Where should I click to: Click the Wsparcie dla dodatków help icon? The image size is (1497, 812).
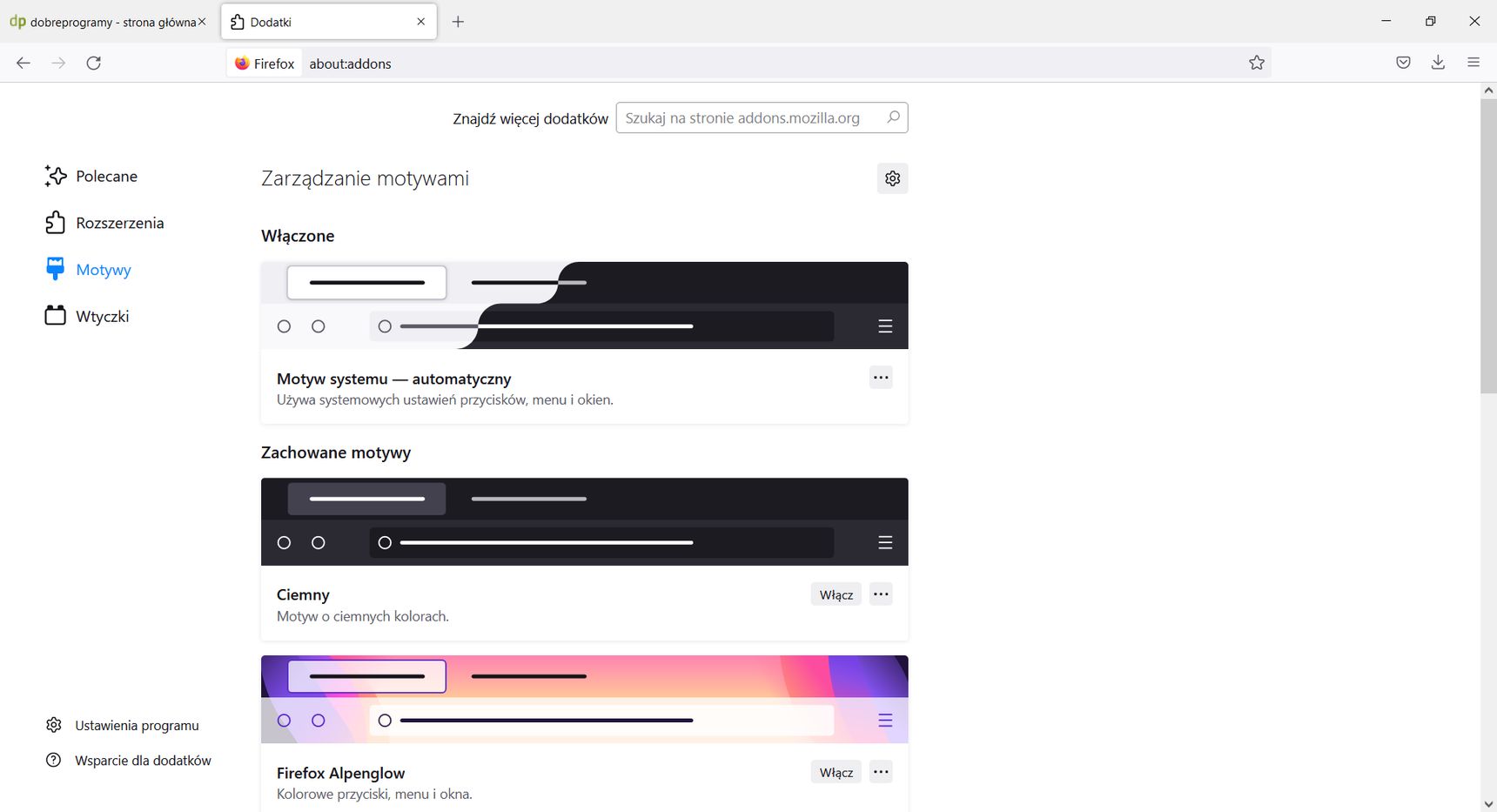pos(54,760)
